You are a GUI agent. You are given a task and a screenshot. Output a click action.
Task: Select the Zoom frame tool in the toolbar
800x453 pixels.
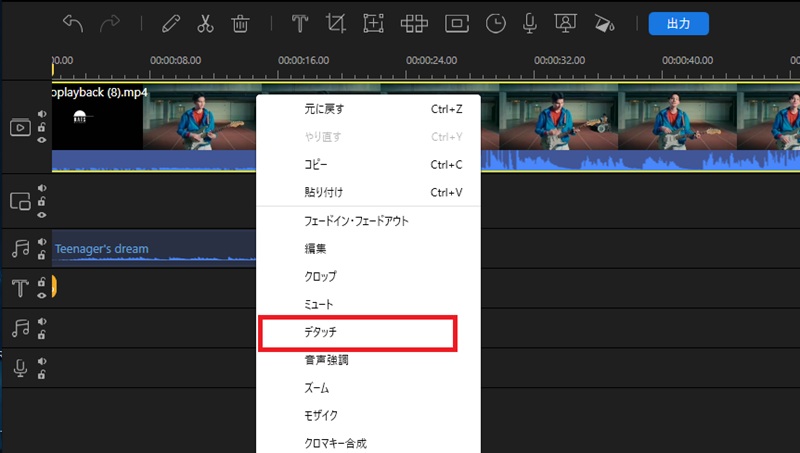point(373,23)
